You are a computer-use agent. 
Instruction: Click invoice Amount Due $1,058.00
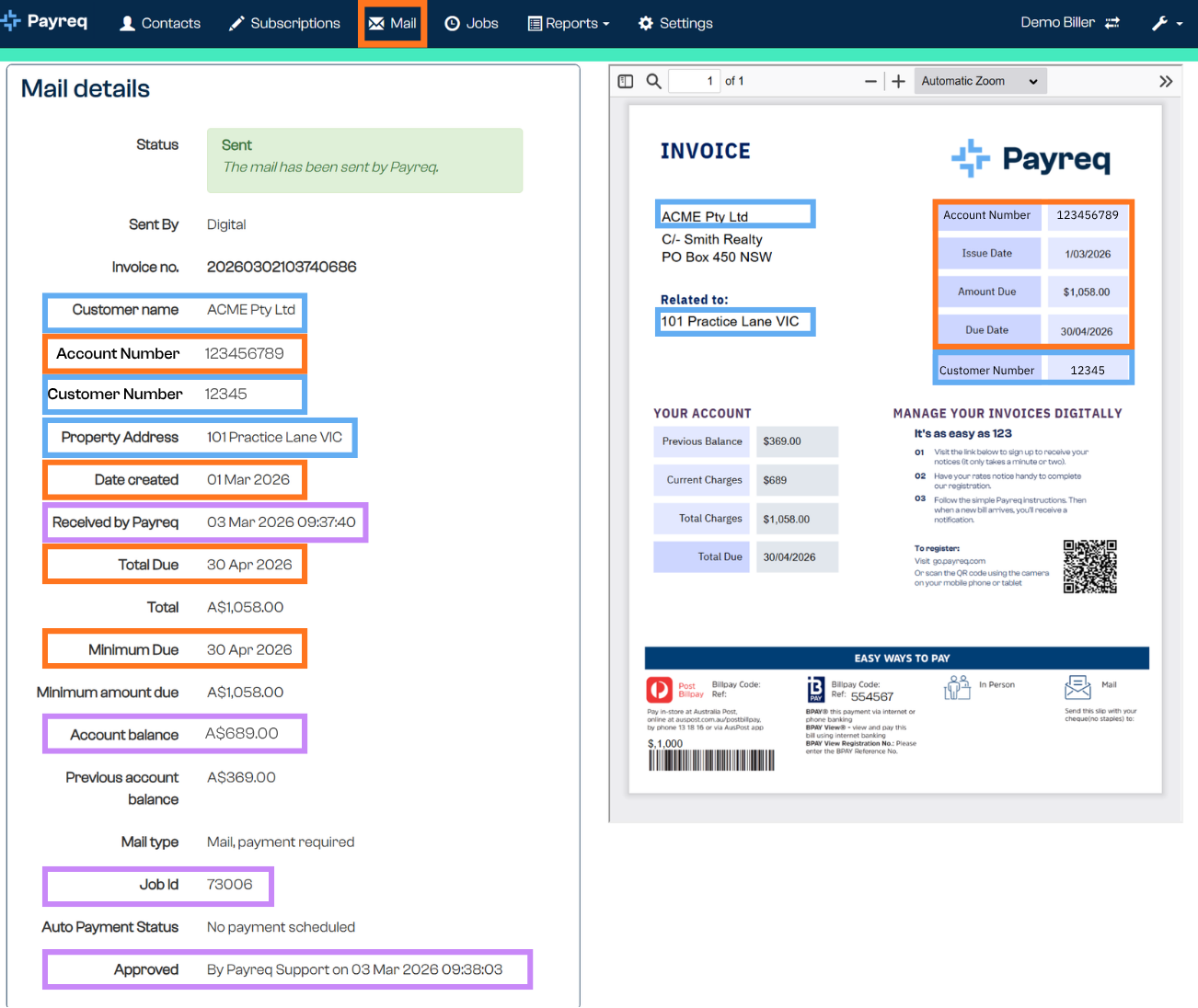[1087, 292]
